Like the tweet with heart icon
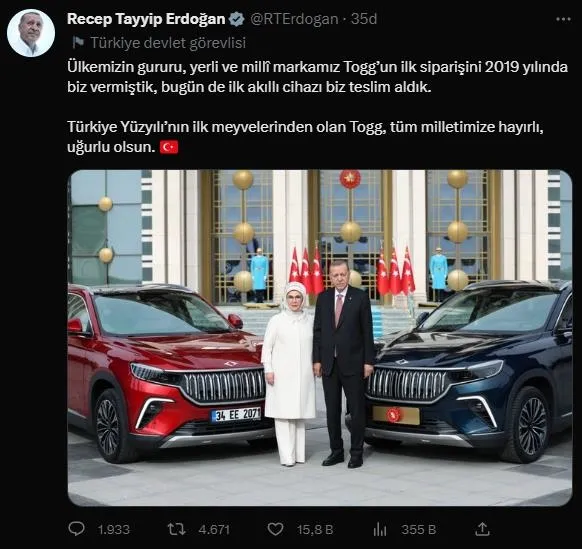Screen dimensions: 582x549 (275, 529)
